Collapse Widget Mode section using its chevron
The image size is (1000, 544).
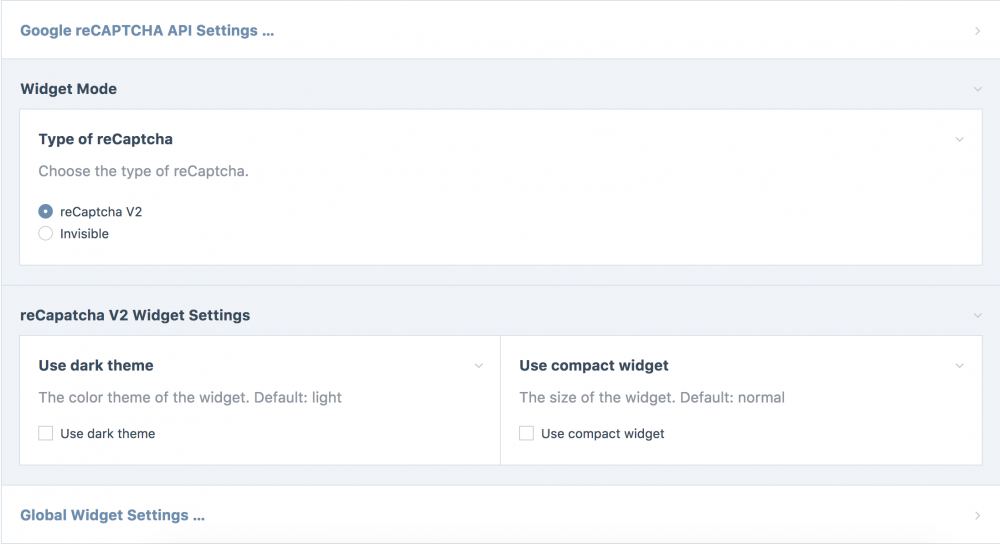point(977,89)
